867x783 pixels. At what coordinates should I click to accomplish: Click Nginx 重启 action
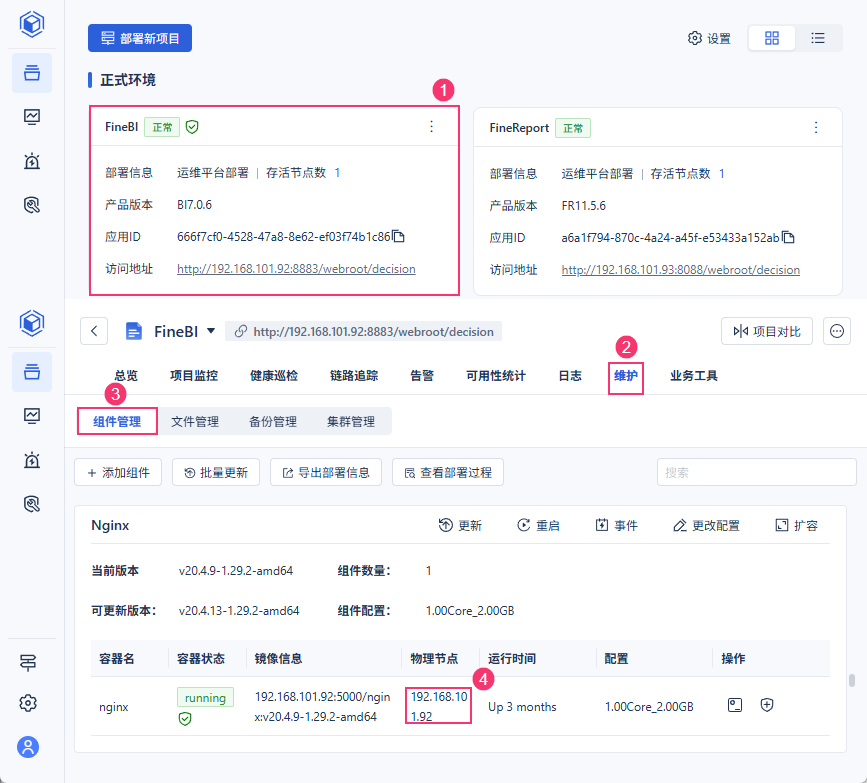click(538, 525)
